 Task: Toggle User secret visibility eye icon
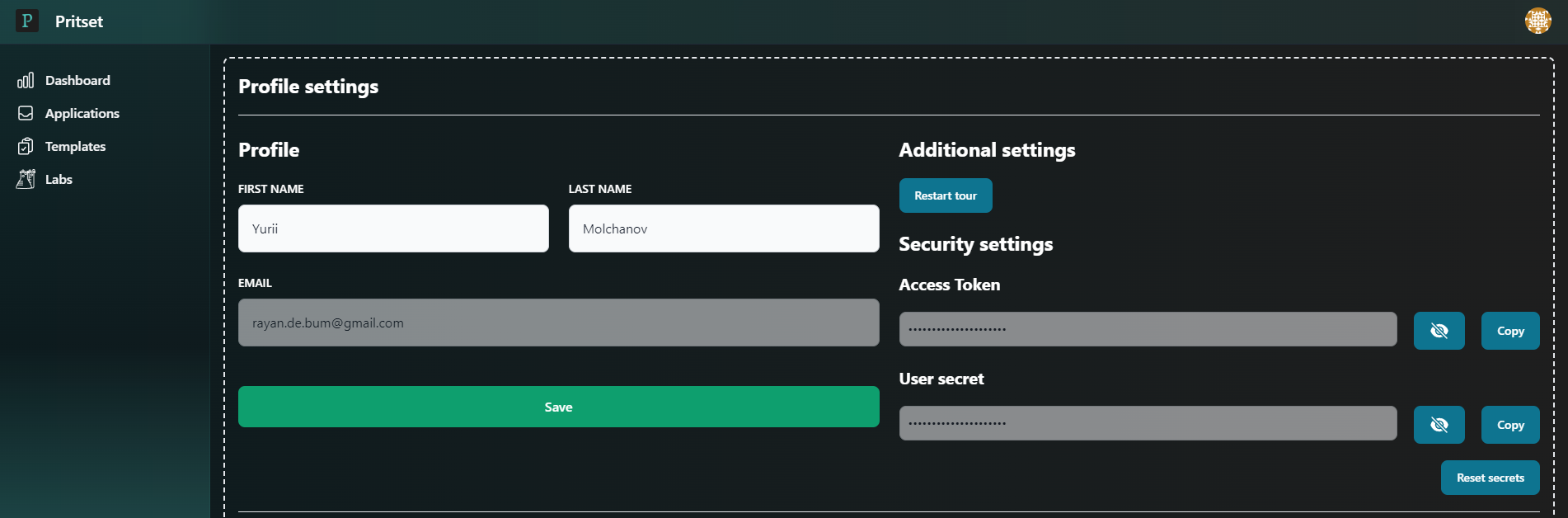[1439, 425]
